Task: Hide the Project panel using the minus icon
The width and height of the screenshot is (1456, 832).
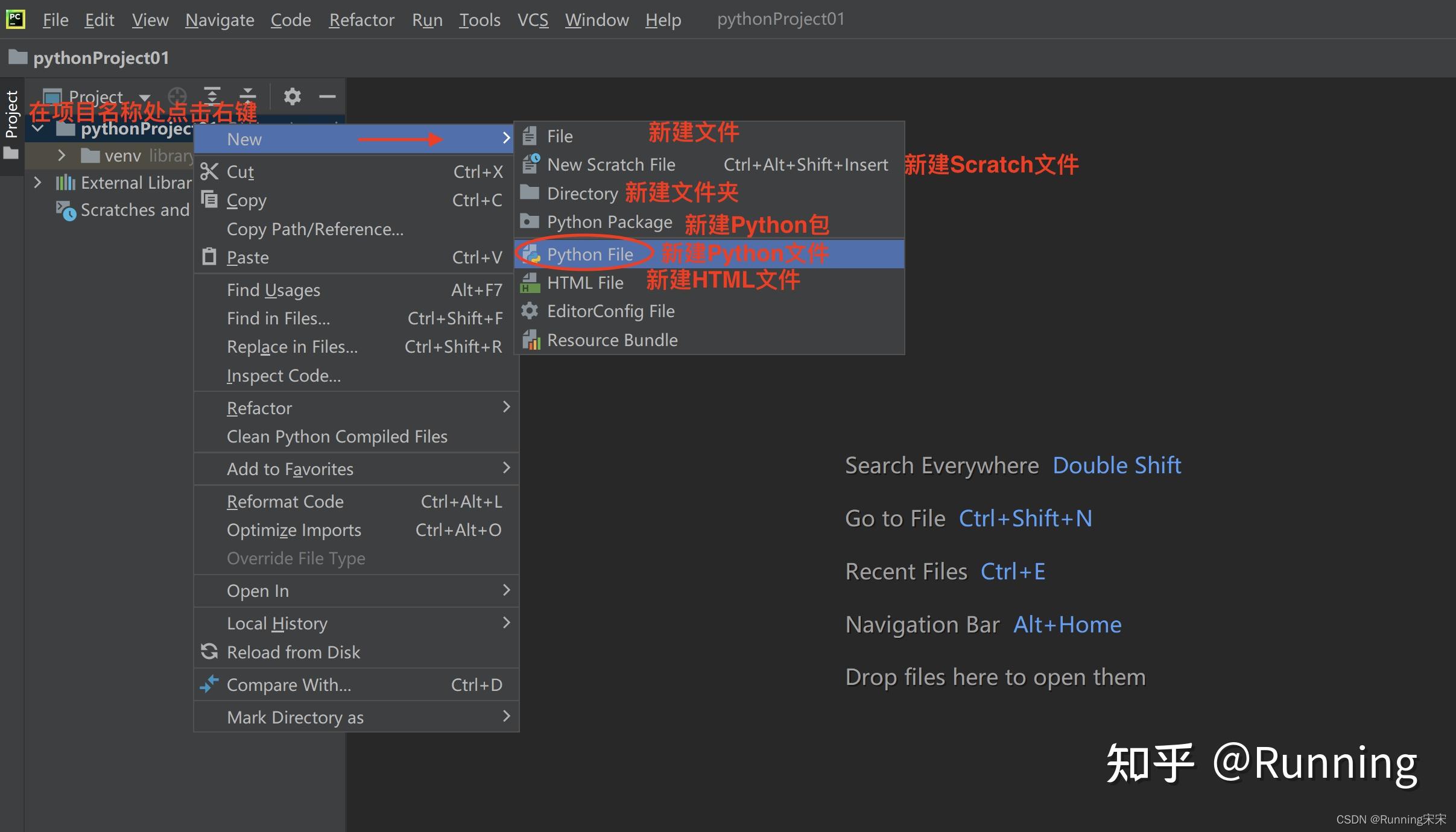Action: (328, 96)
